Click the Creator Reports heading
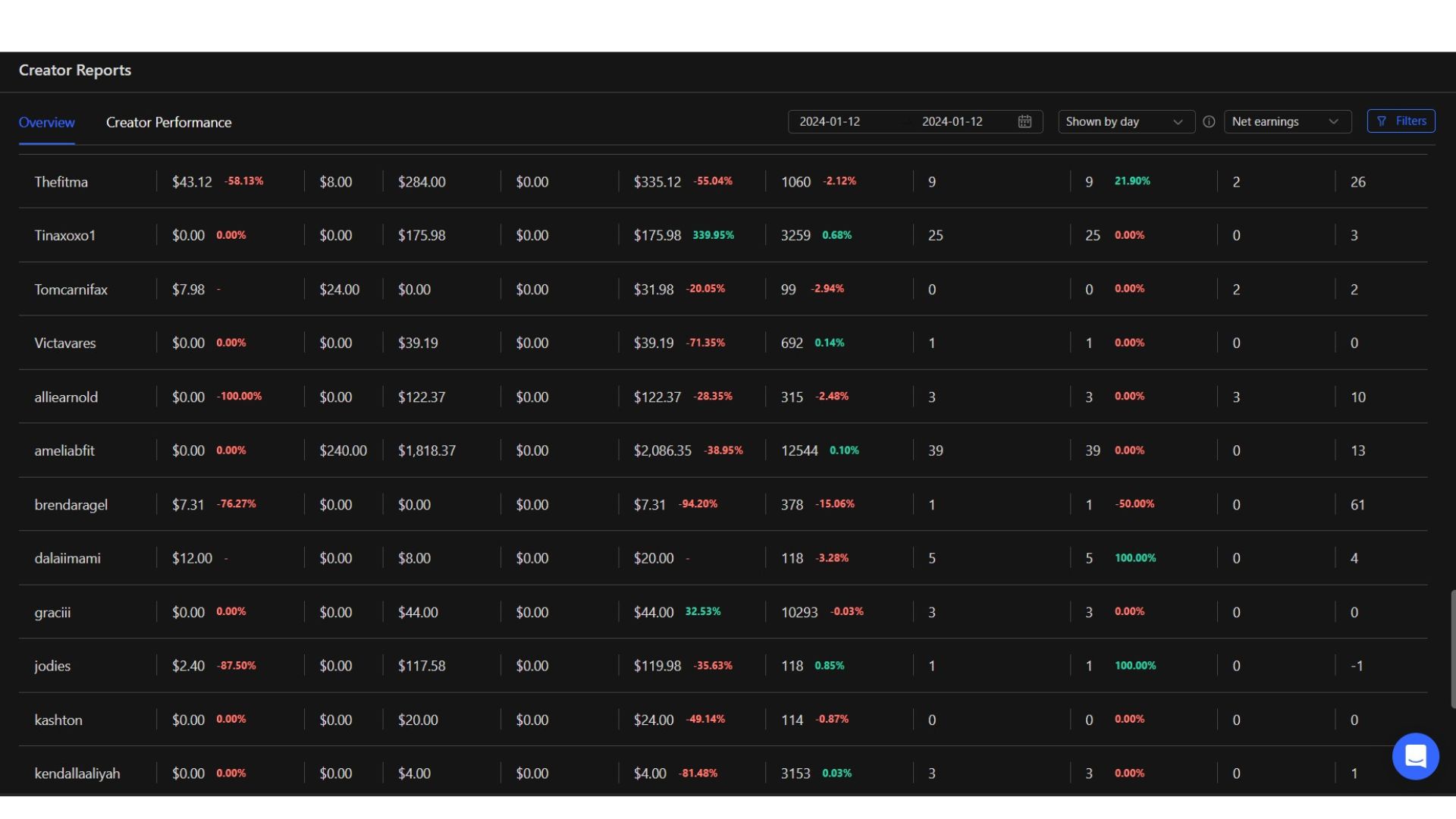This screenshot has height=819, width=1456. click(x=74, y=71)
